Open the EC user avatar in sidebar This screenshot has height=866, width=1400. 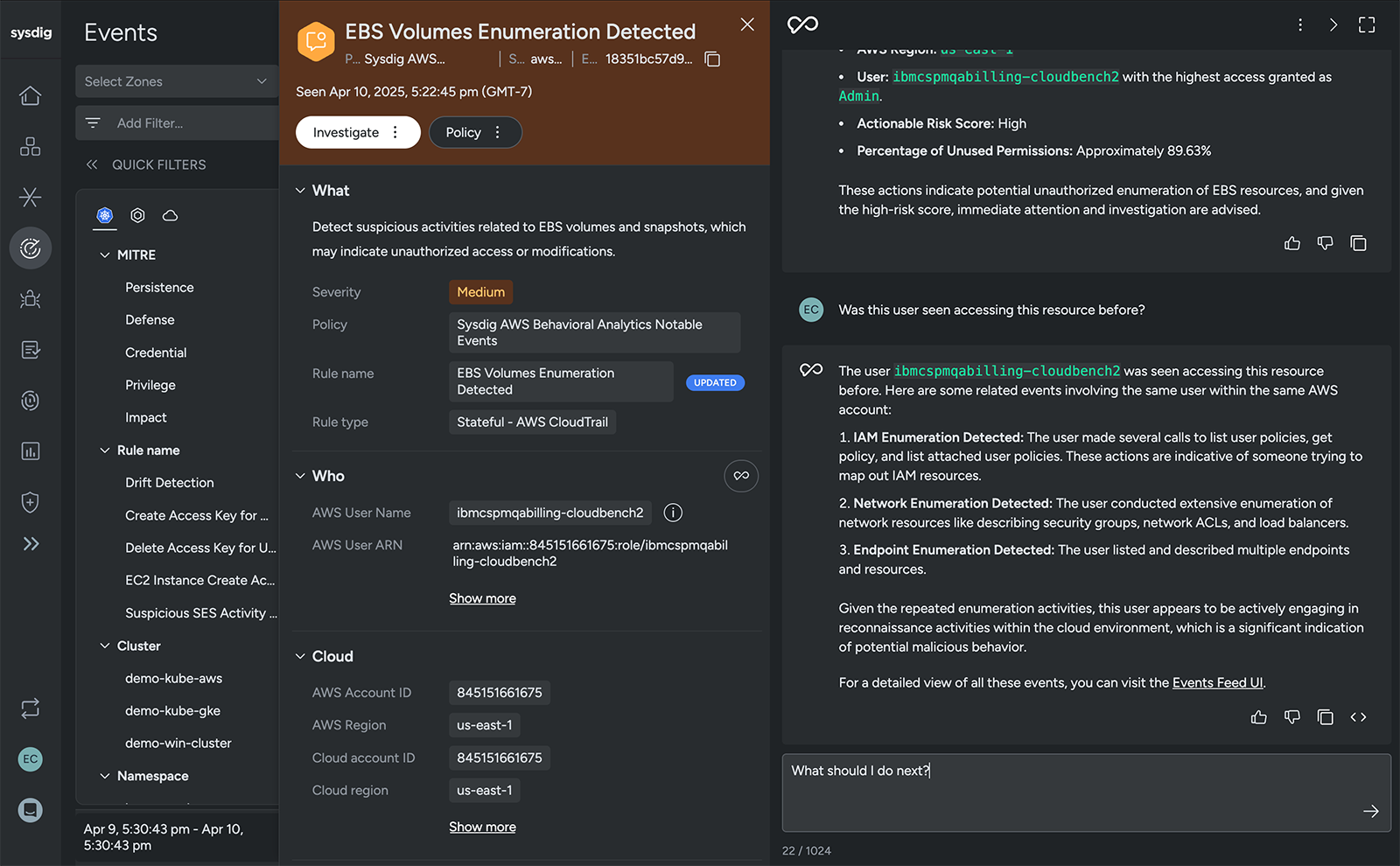[x=31, y=759]
